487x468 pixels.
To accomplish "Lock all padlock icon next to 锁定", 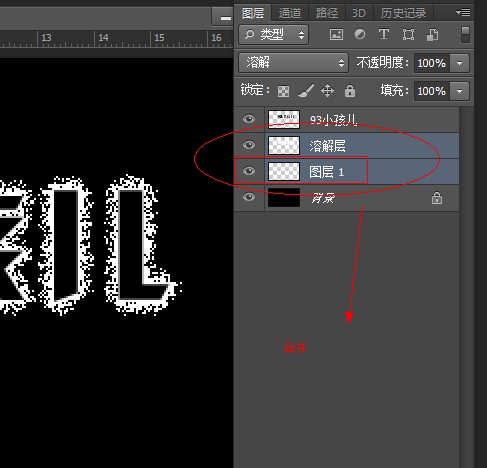I will click(350, 91).
